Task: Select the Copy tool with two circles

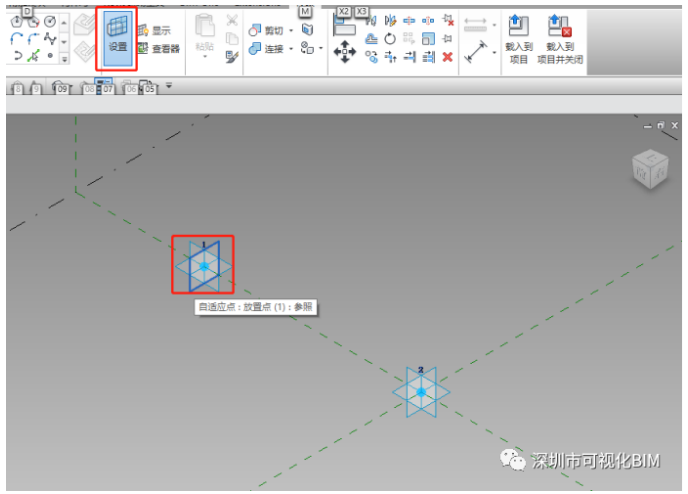Action: tap(371, 57)
